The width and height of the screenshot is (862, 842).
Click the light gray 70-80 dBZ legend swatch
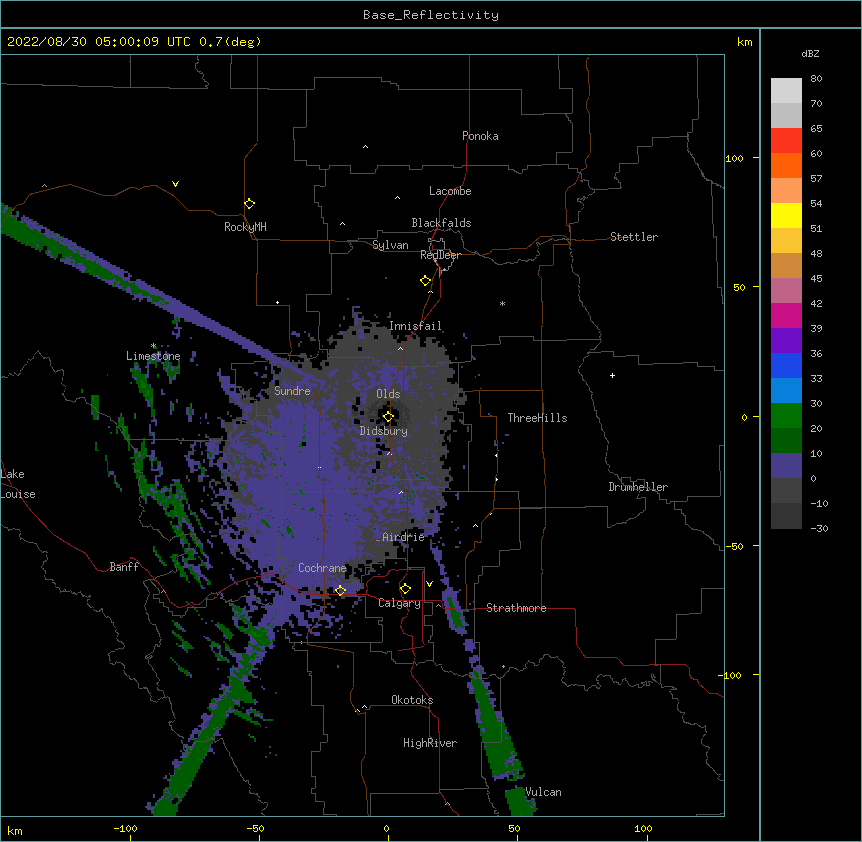786,91
